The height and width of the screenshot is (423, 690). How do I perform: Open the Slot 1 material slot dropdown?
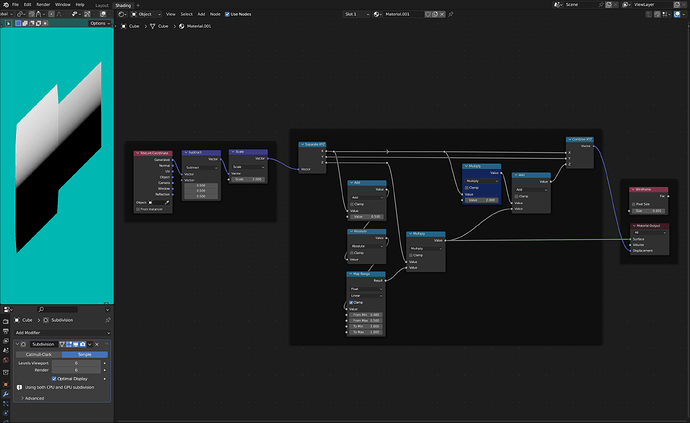(x=356, y=14)
